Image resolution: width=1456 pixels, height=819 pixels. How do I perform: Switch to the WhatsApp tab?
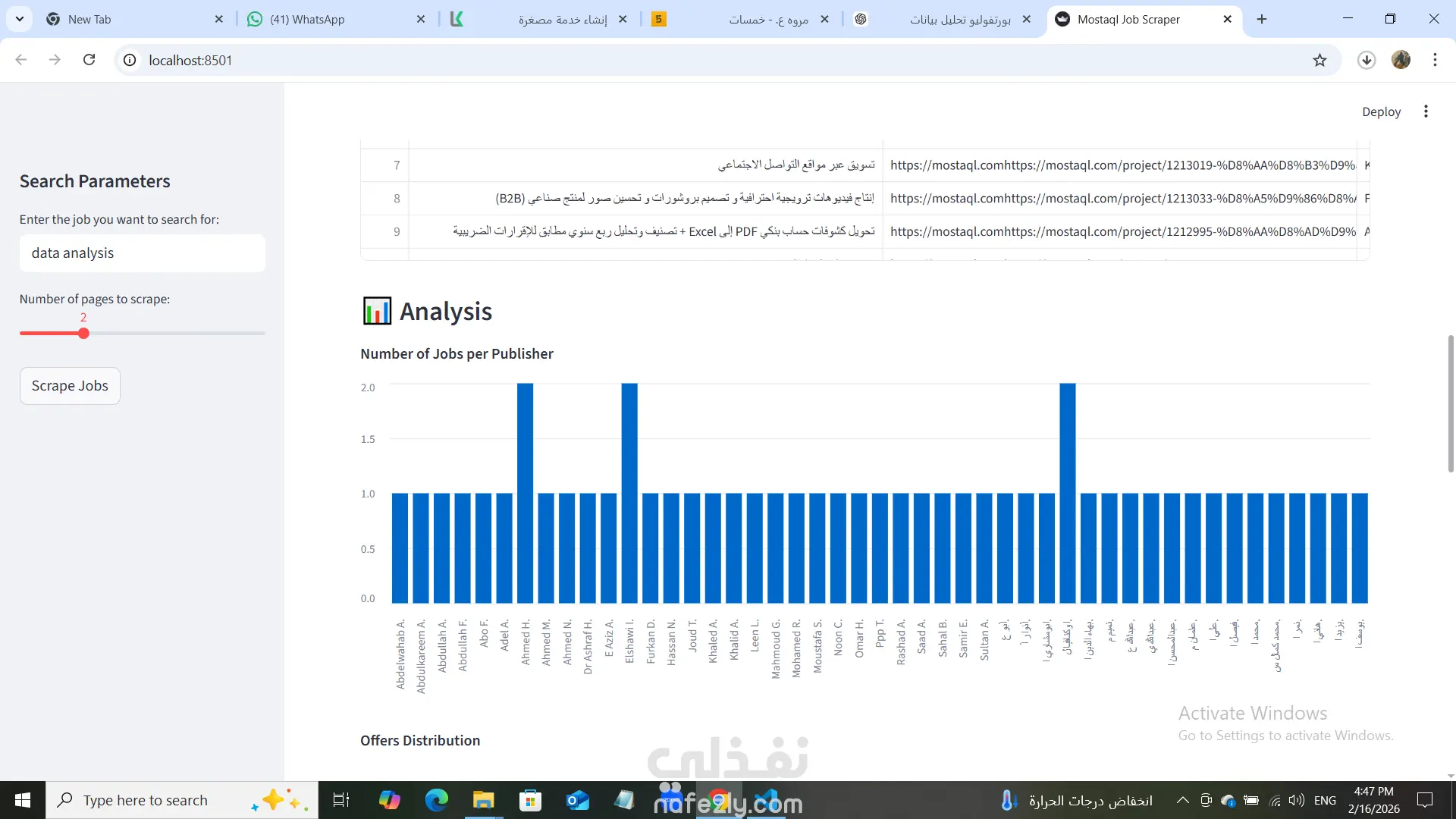click(x=307, y=19)
